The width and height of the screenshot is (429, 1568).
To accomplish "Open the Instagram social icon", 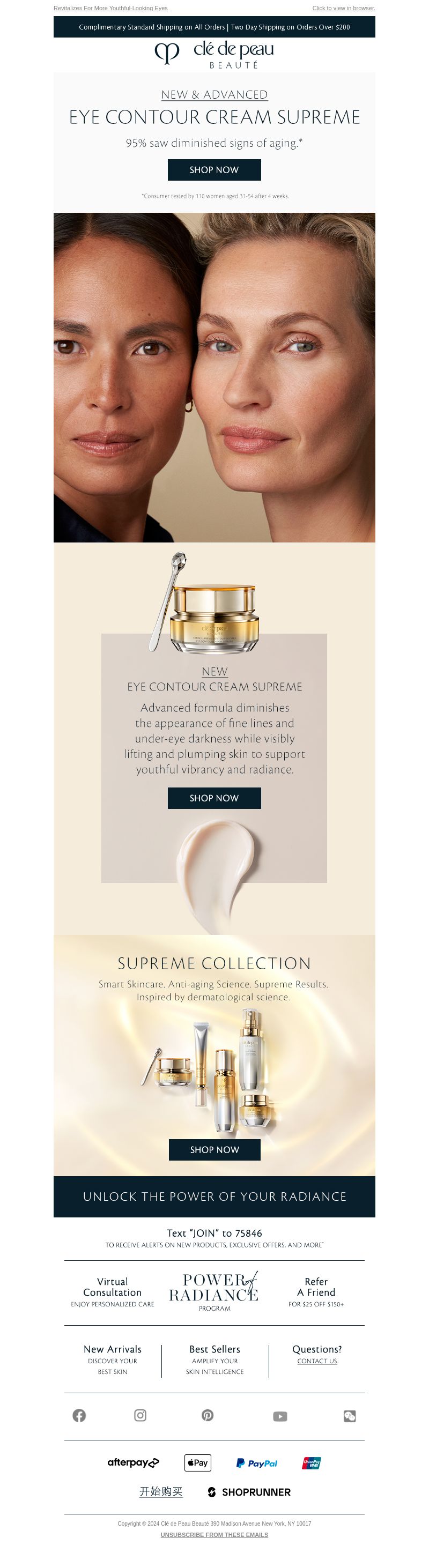I will [140, 1415].
